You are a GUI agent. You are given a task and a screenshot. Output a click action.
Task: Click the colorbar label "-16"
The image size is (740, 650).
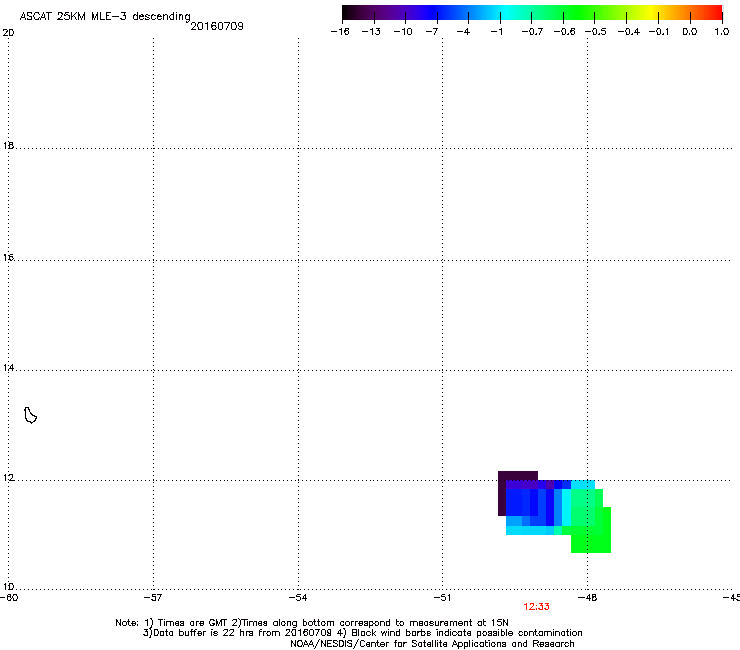(340, 32)
